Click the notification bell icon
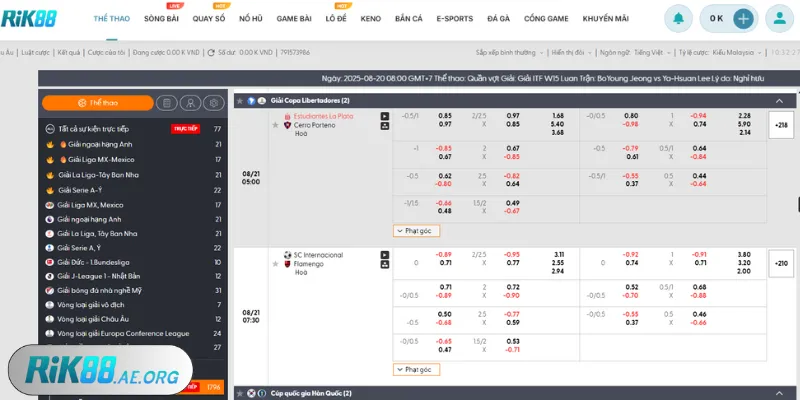This screenshot has width=800, height=400. (x=679, y=19)
